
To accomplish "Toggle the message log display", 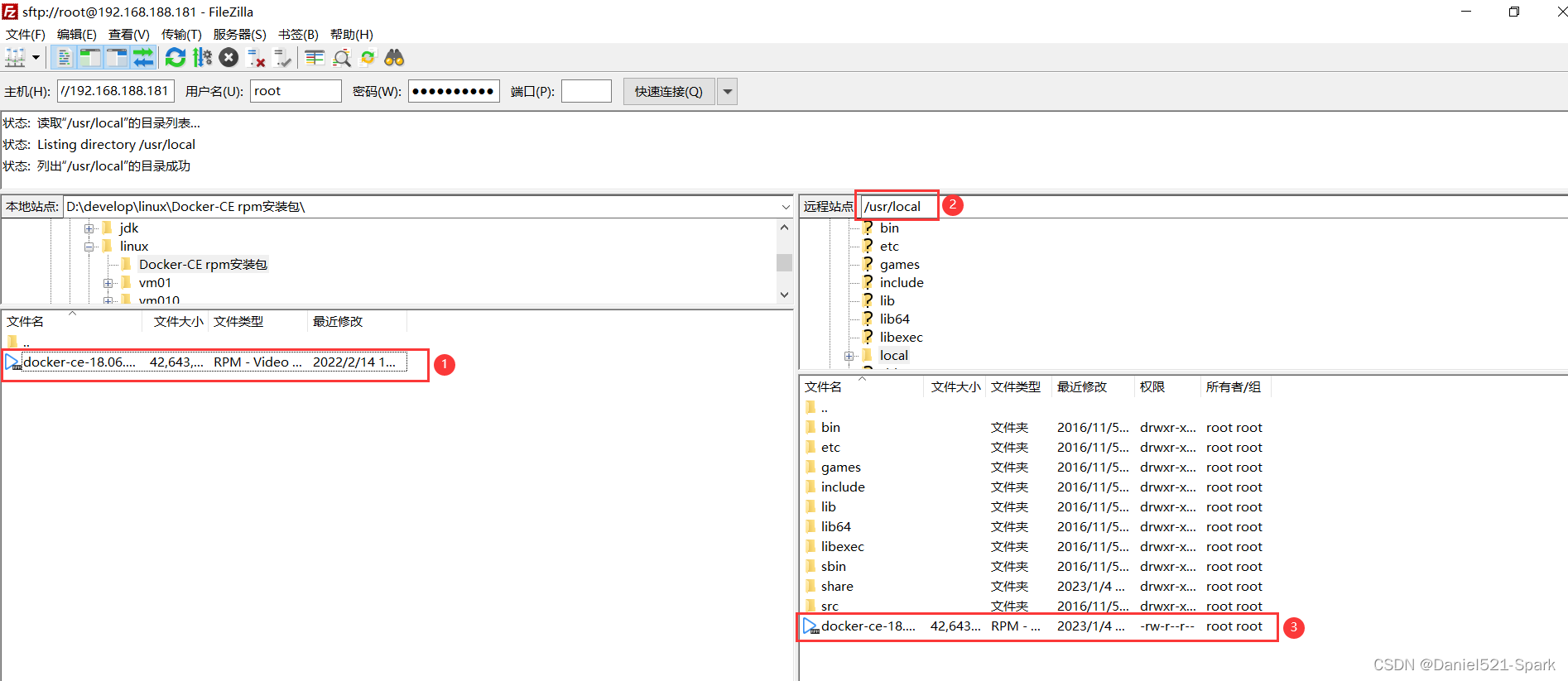I will (x=64, y=58).
